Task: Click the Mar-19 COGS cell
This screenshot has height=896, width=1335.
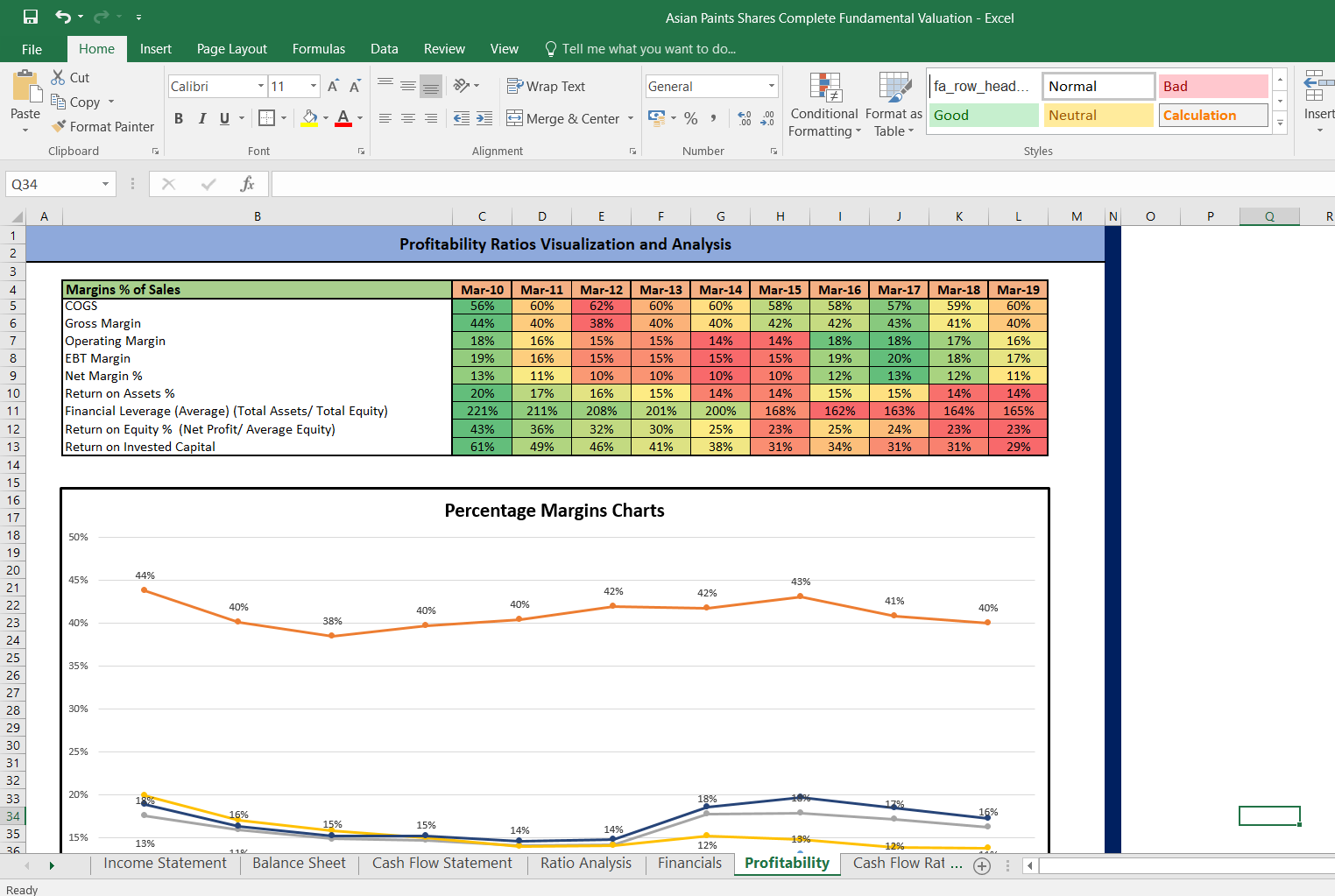Action: [x=1018, y=307]
